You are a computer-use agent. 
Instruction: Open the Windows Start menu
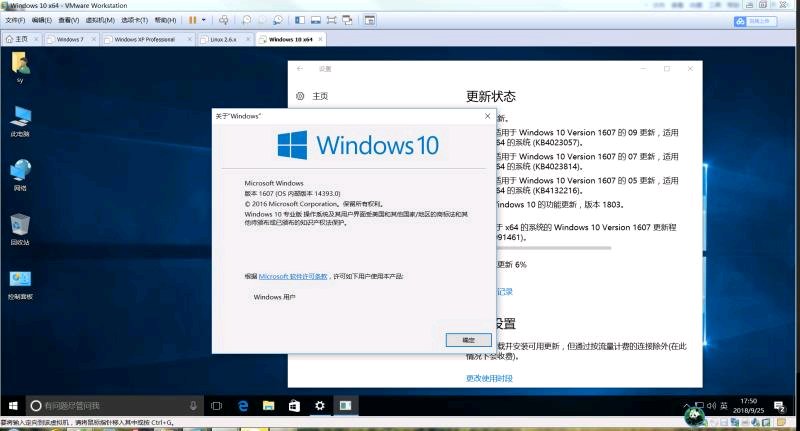pyautogui.click(x=13, y=406)
